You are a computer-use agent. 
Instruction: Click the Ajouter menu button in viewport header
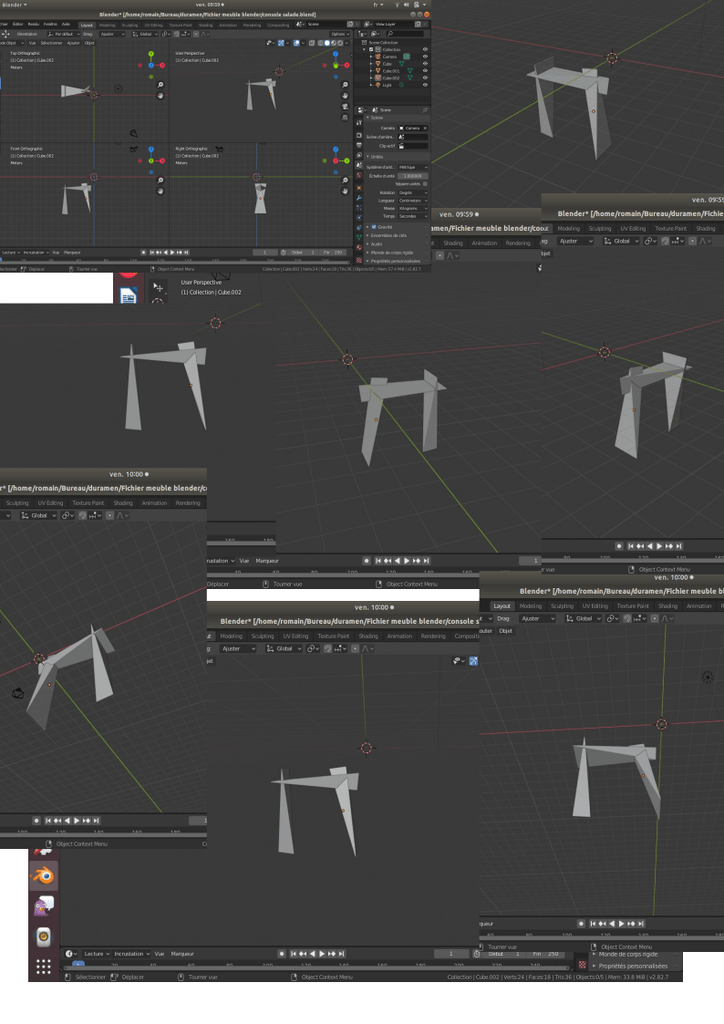click(73, 43)
